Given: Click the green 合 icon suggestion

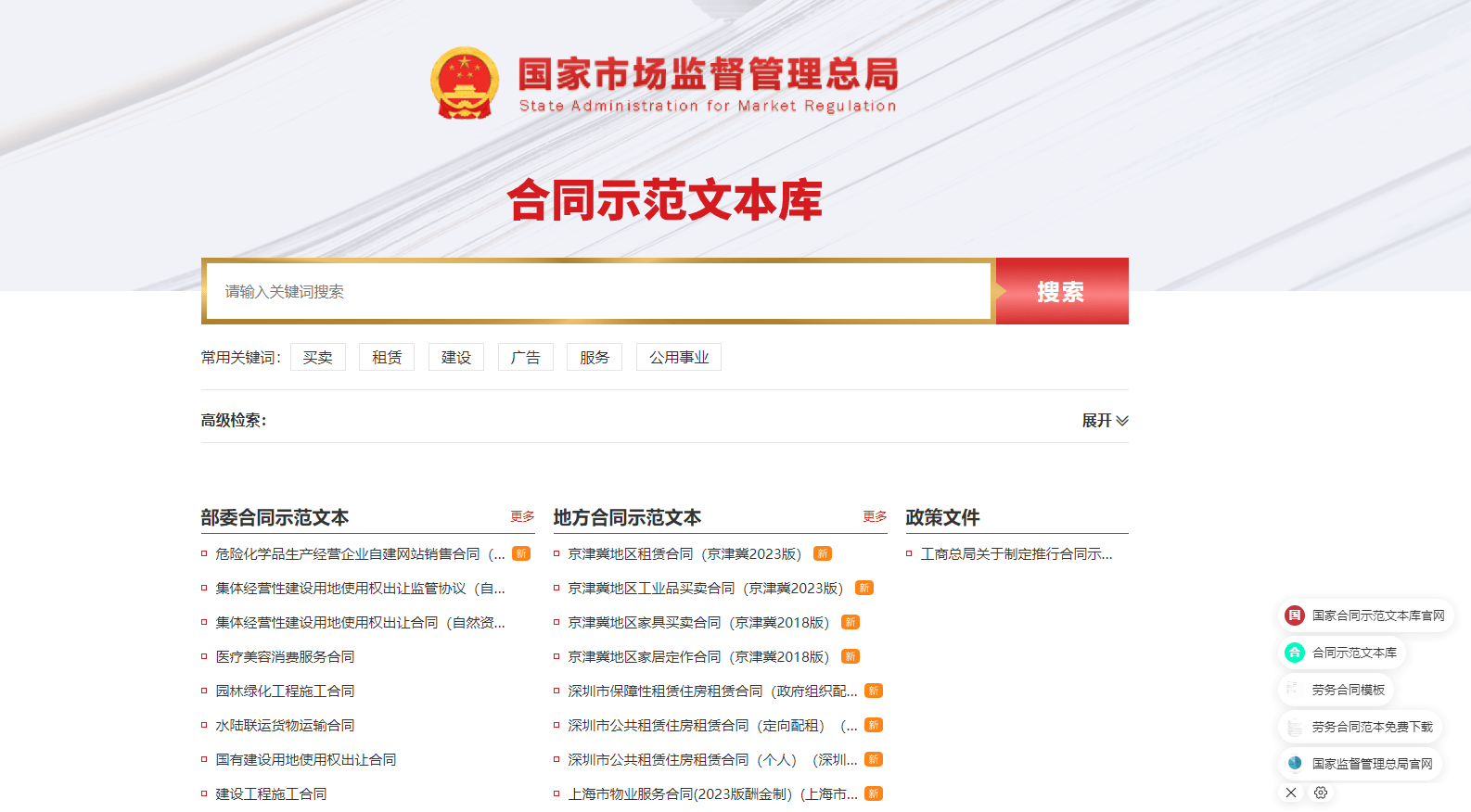Looking at the screenshot, I should [1295, 653].
